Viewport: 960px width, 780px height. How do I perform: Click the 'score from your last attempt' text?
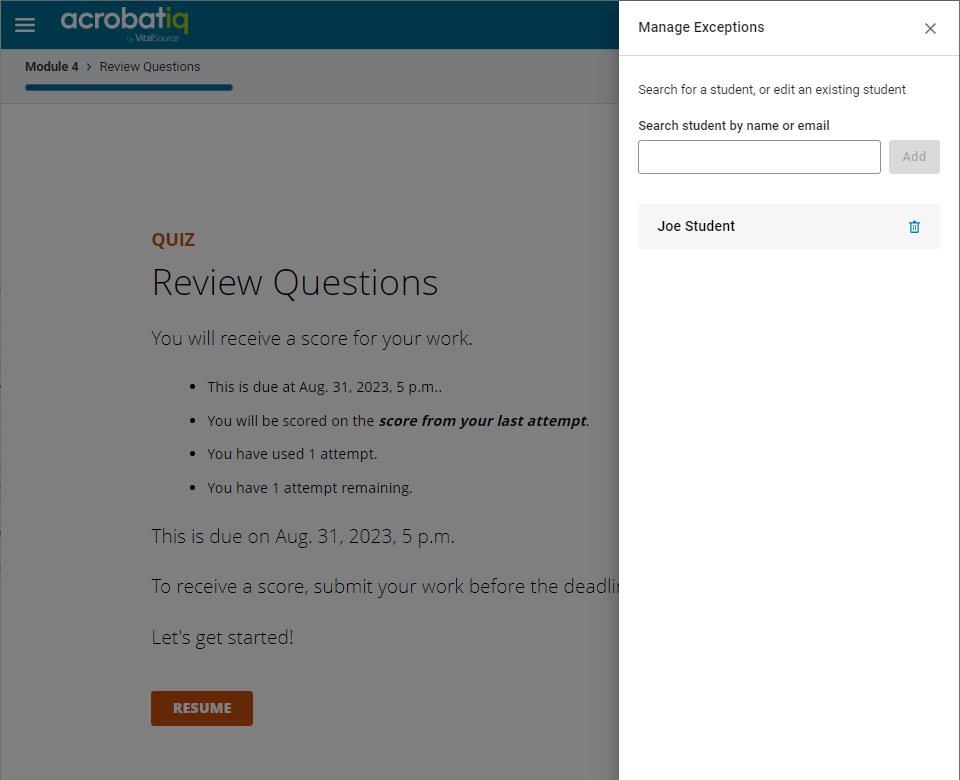coord(483,421)
